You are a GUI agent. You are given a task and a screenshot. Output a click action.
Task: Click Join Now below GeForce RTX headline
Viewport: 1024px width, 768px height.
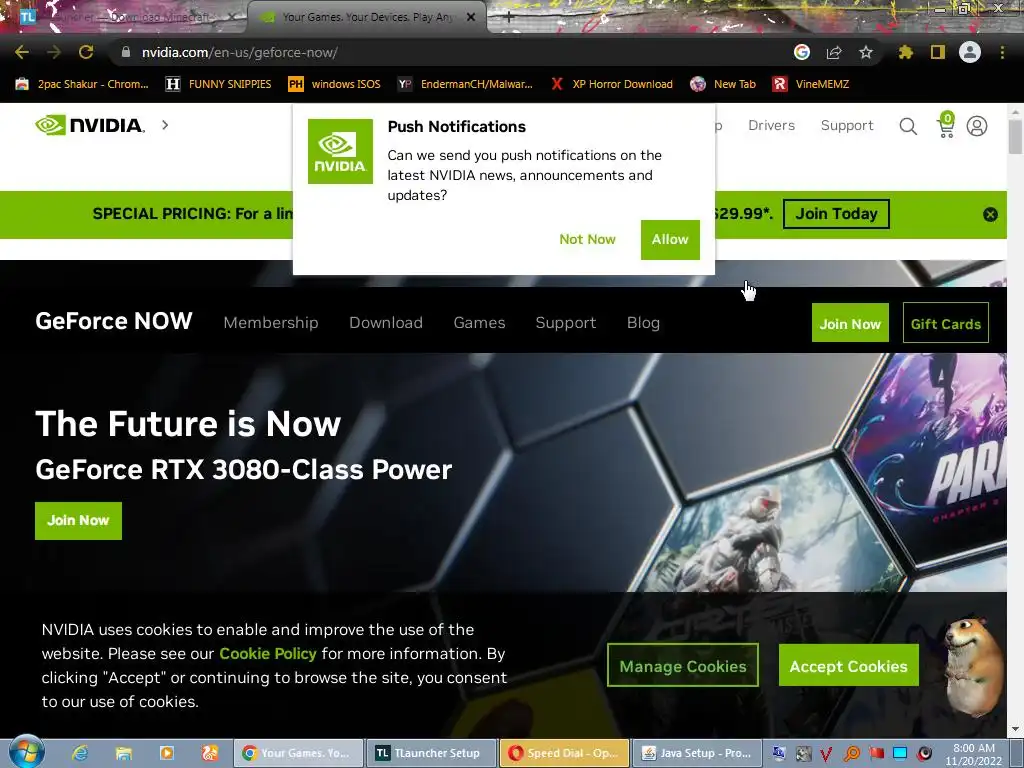click(78, 520)
